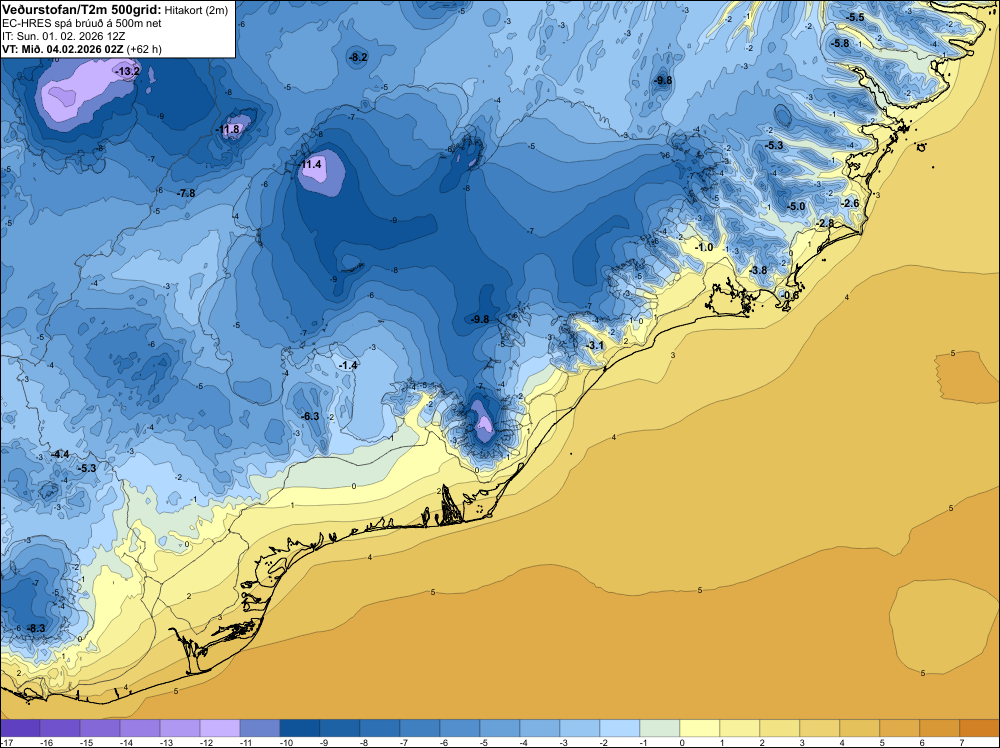Viewport: 1000px width, 748px height.
Task: Click the initial time "IT: Sun. 01. 02. 2026 12Z"
Action: pos(63,36)
